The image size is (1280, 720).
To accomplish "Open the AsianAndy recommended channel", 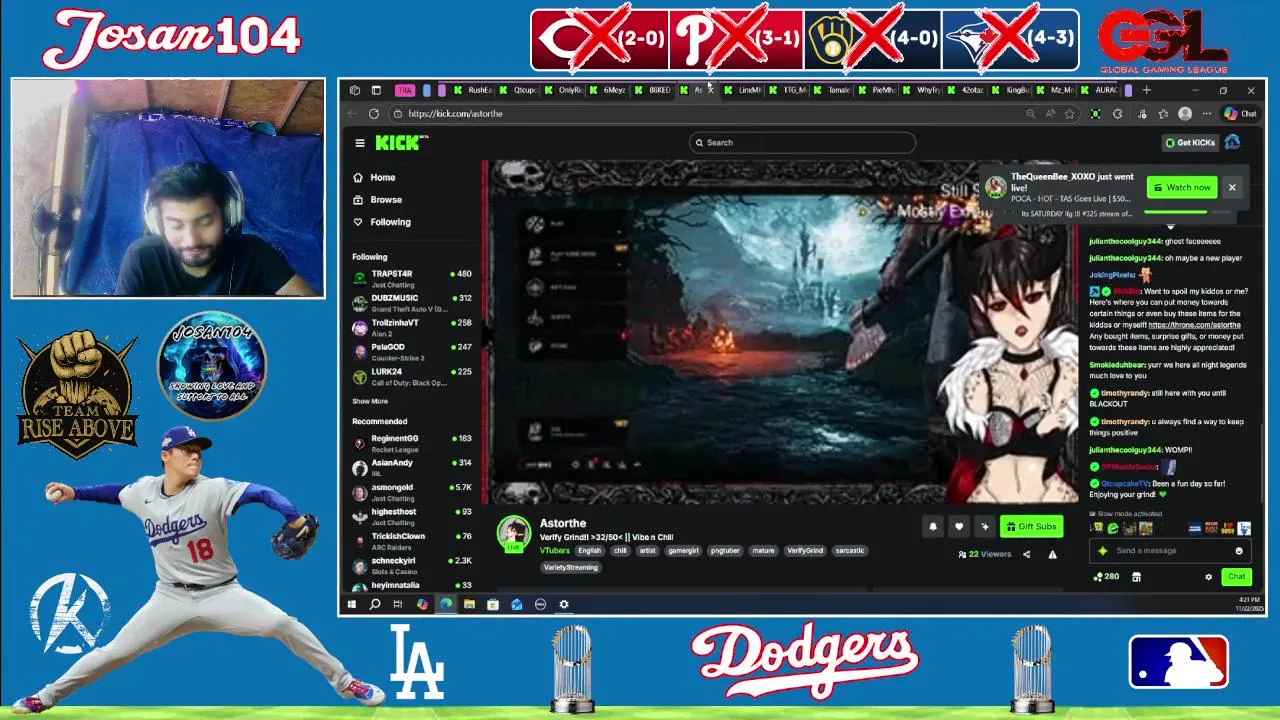I will click(x=411, y=467).
